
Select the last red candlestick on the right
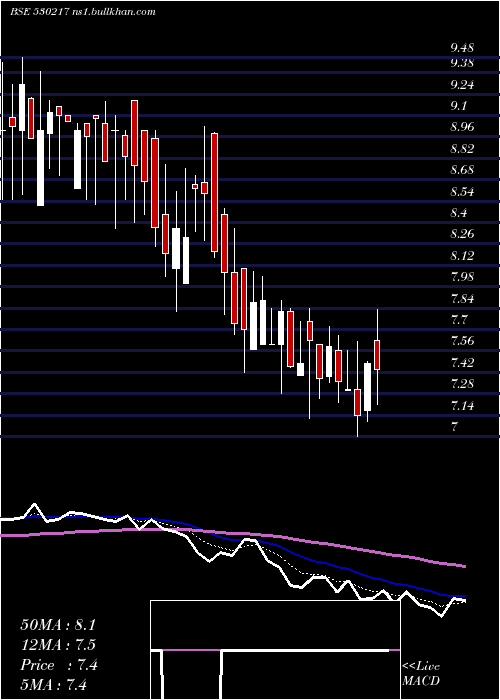coord(377,355)
